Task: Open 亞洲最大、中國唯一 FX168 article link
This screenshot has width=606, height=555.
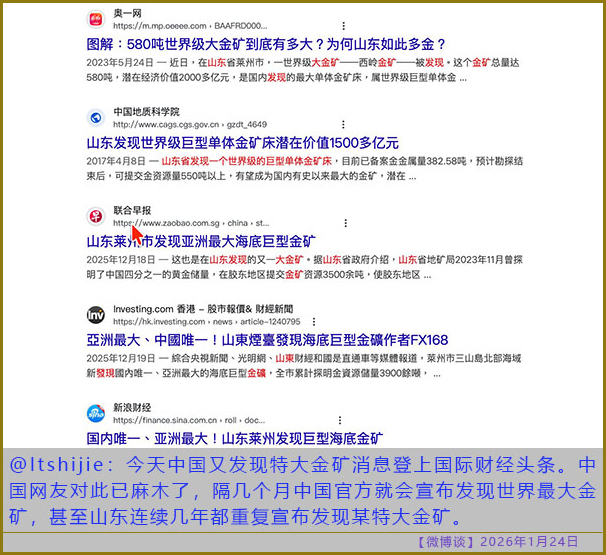Action: pos(267,340)
